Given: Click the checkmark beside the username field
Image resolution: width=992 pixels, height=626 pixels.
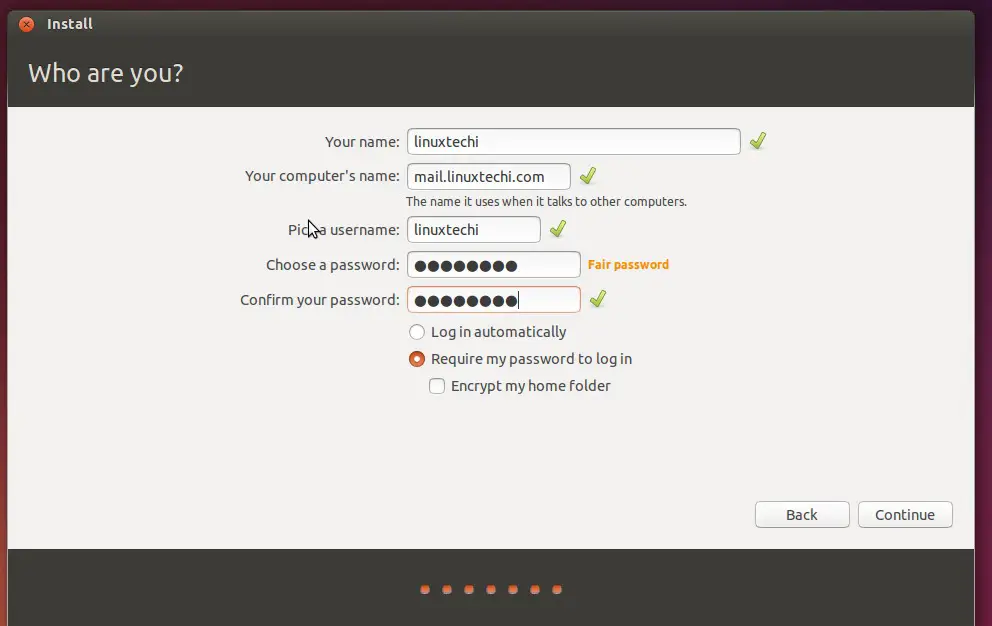Looking at the screenshot, I should [557, 228].
